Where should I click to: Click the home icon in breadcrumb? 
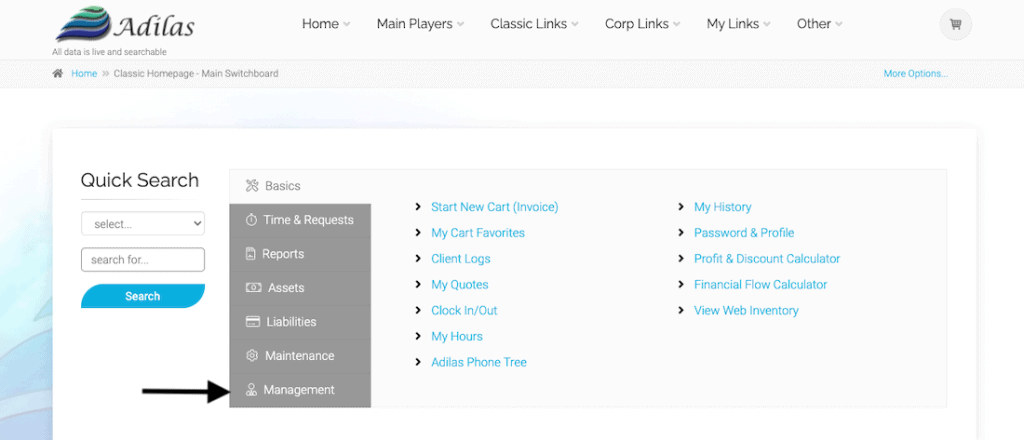58,74
